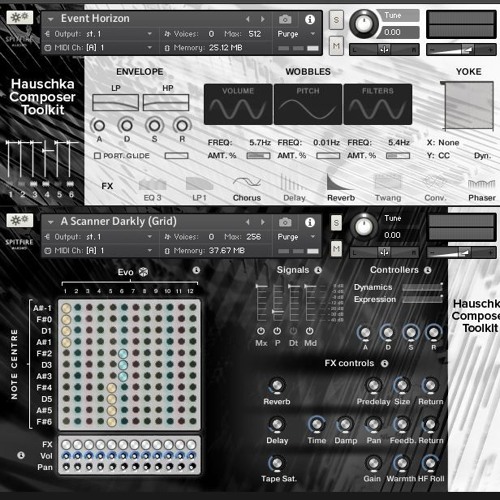Select the Reverb effect icon in FX row
Viewport: 500px width, 500px height.
[x=341, y=182]
